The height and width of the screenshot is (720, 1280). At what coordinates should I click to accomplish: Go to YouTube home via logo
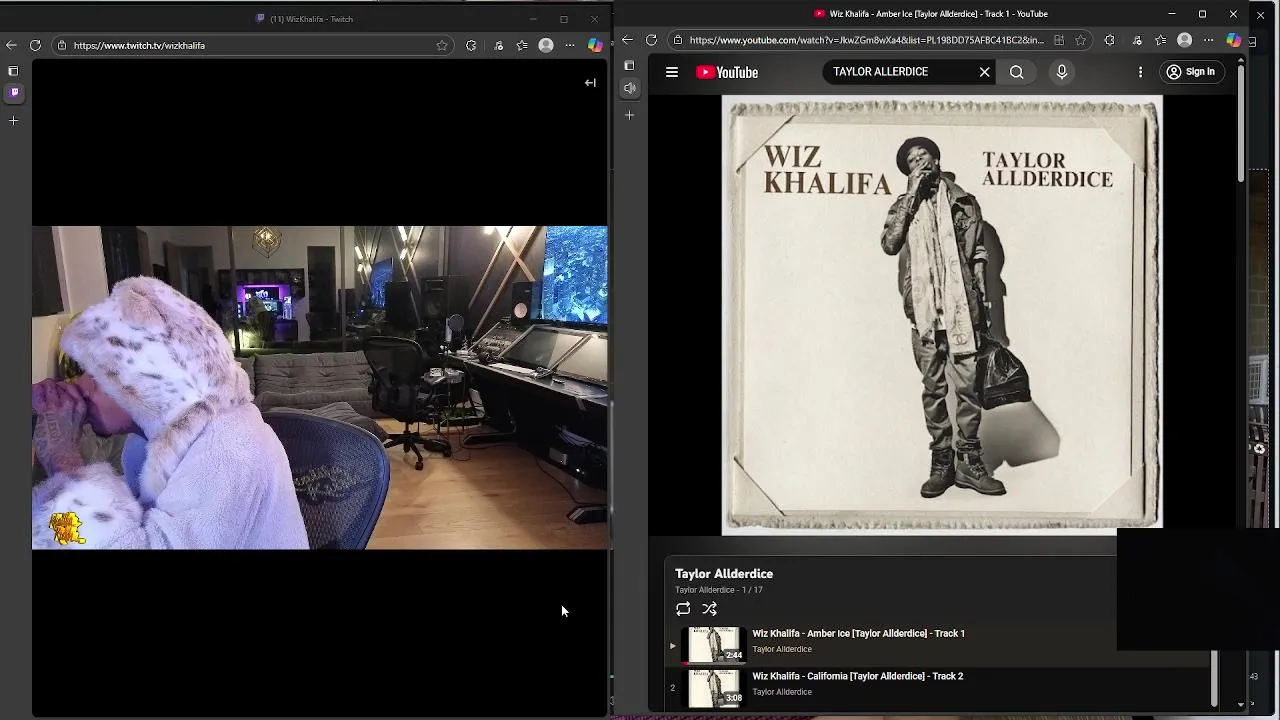click(x=727, y=72)
